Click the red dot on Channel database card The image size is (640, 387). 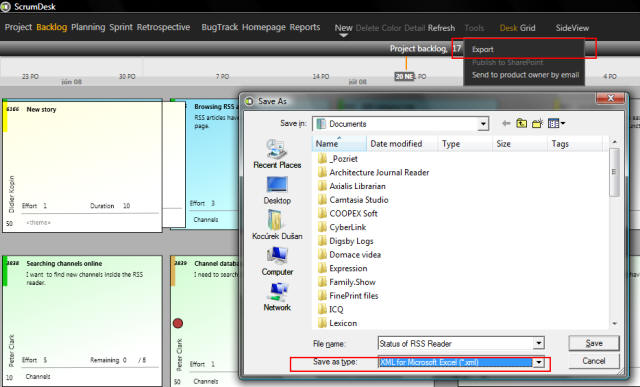click(178, 324)
